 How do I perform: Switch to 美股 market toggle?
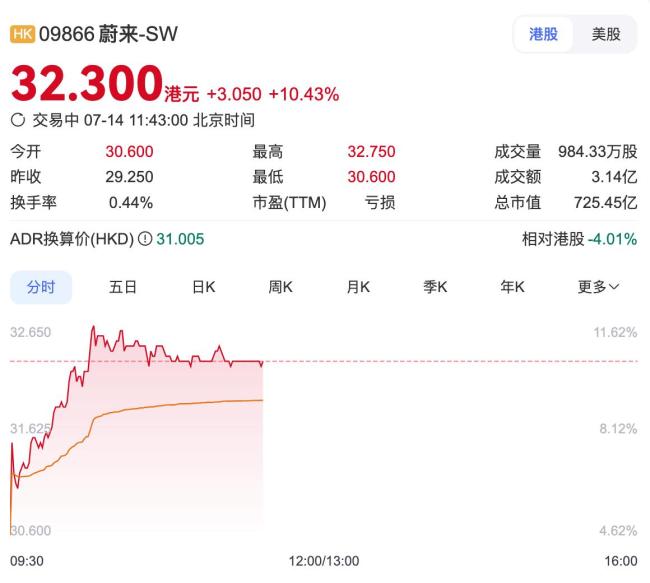pos(606,34)
